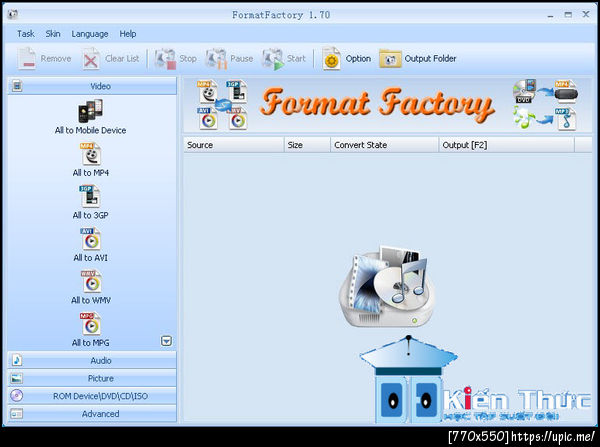Click the Option label
The height and width of the screenshot is (447, 600).
(x=358, y=59)
